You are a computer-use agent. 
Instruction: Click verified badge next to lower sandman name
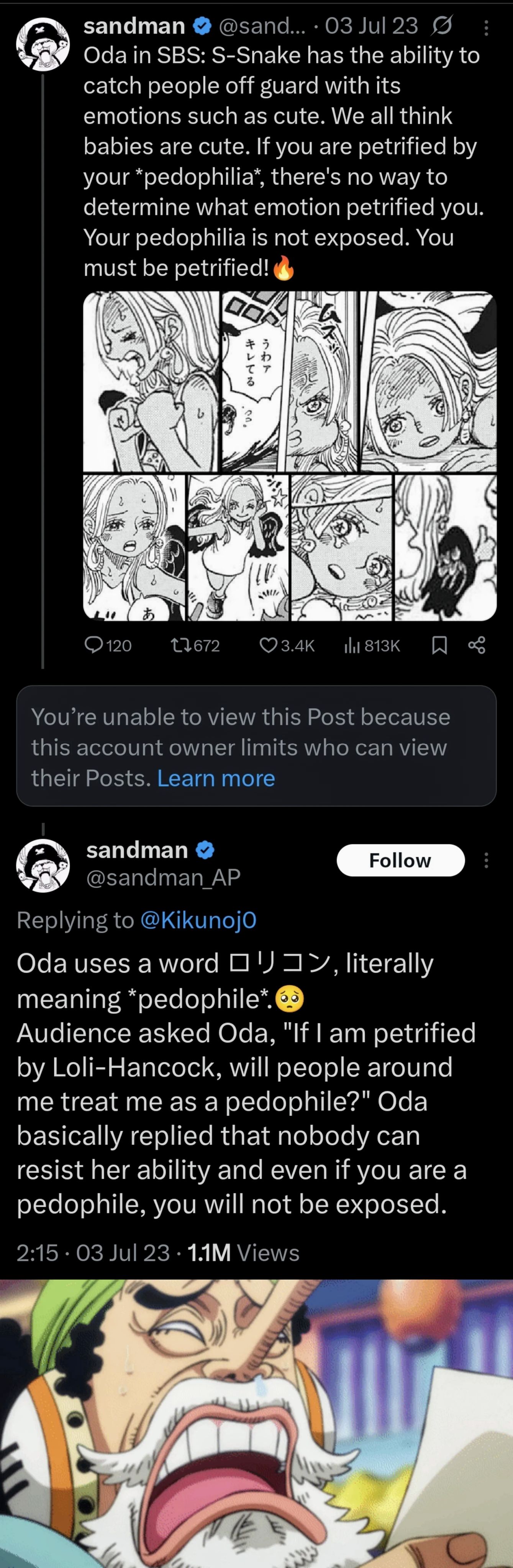(205, 850)
